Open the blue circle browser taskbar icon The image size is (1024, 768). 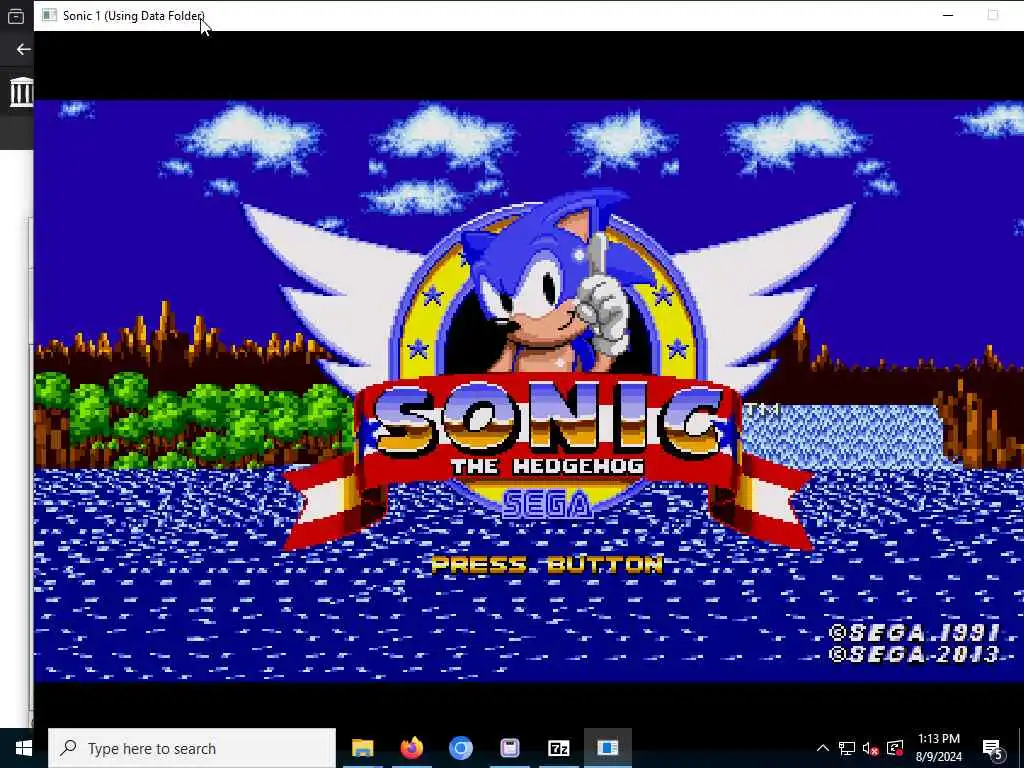460,748
